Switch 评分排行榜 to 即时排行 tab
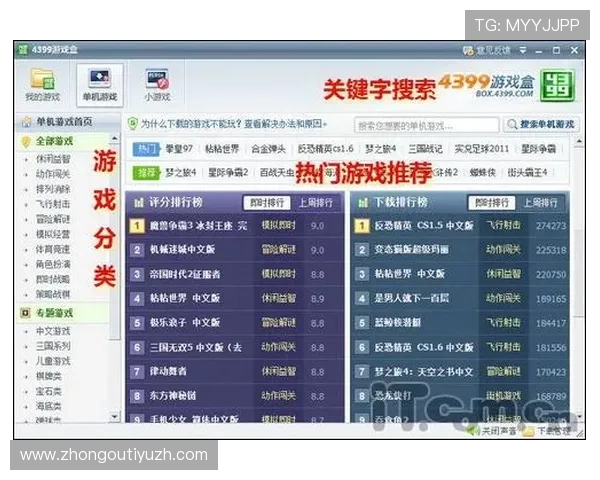Screen dimensions: 600x480 click(267, 202)
